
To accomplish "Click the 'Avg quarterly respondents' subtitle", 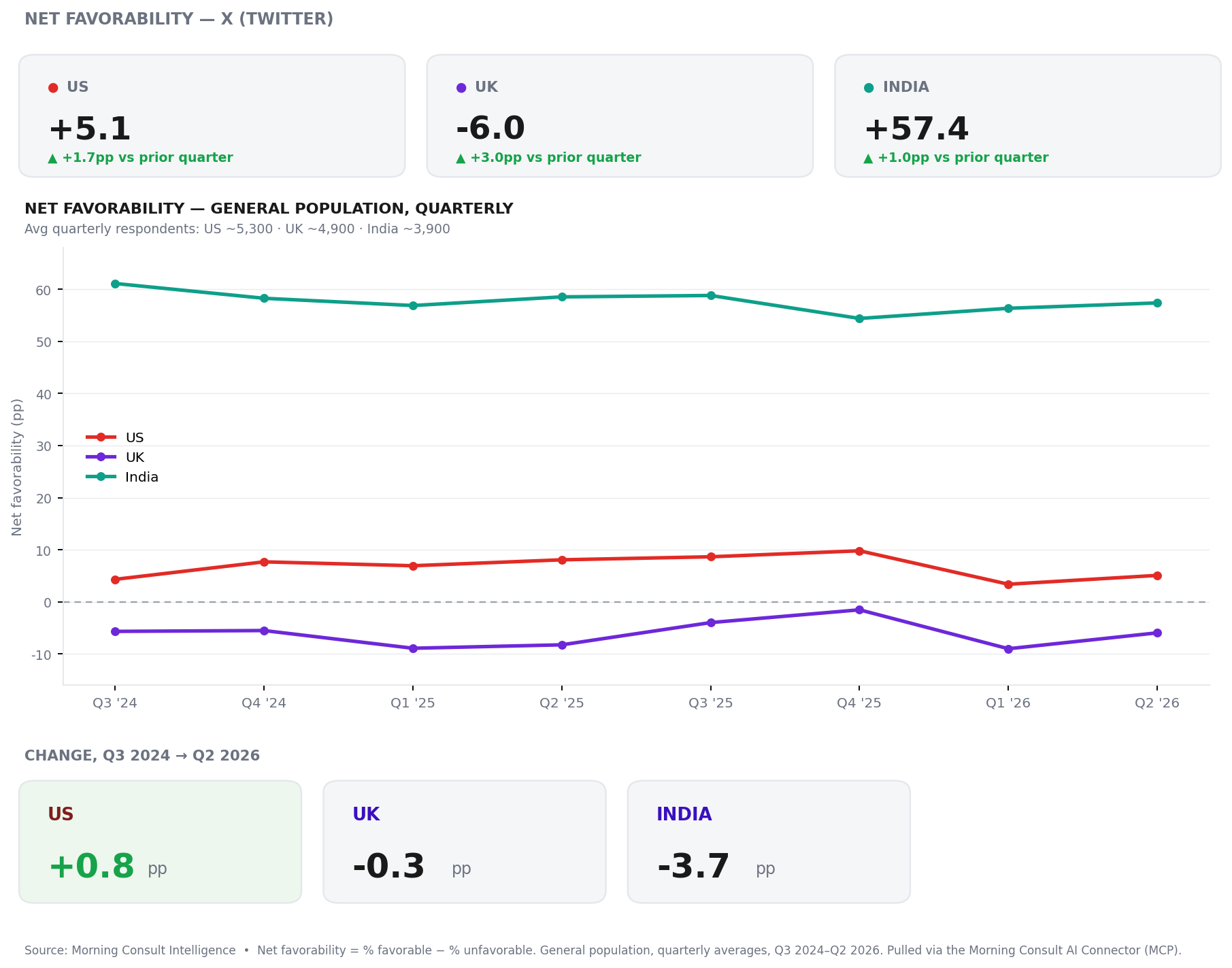I will 237,229.
